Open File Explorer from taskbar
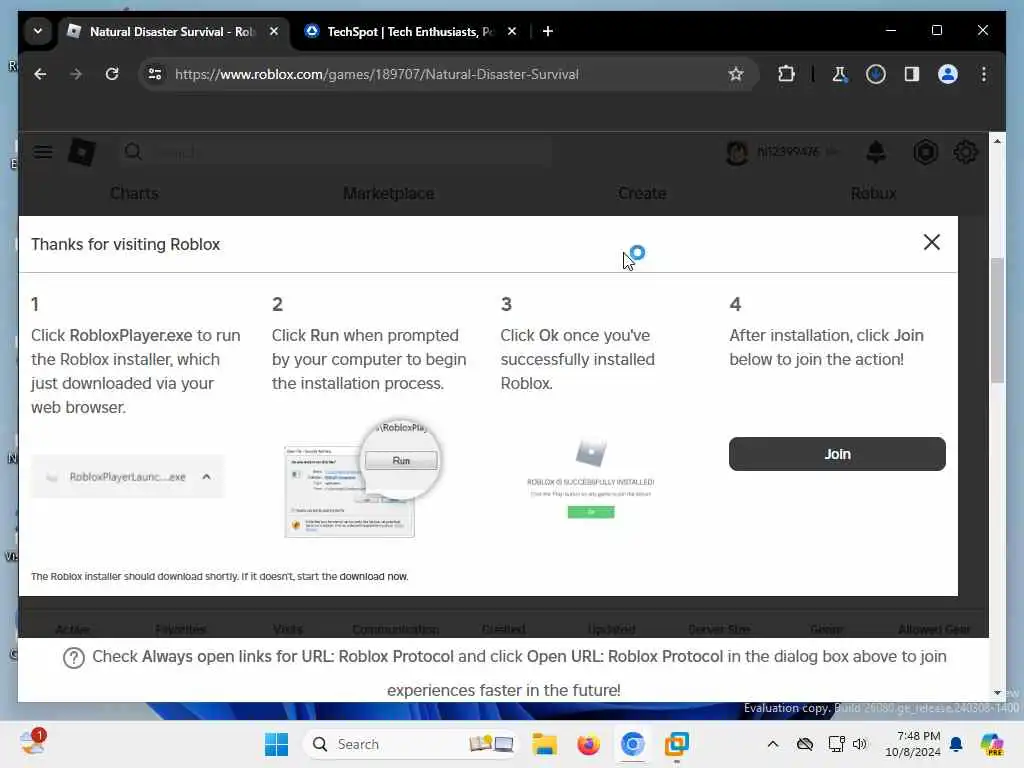This screenshot has width=1024, height=768. tap(544, 744)
